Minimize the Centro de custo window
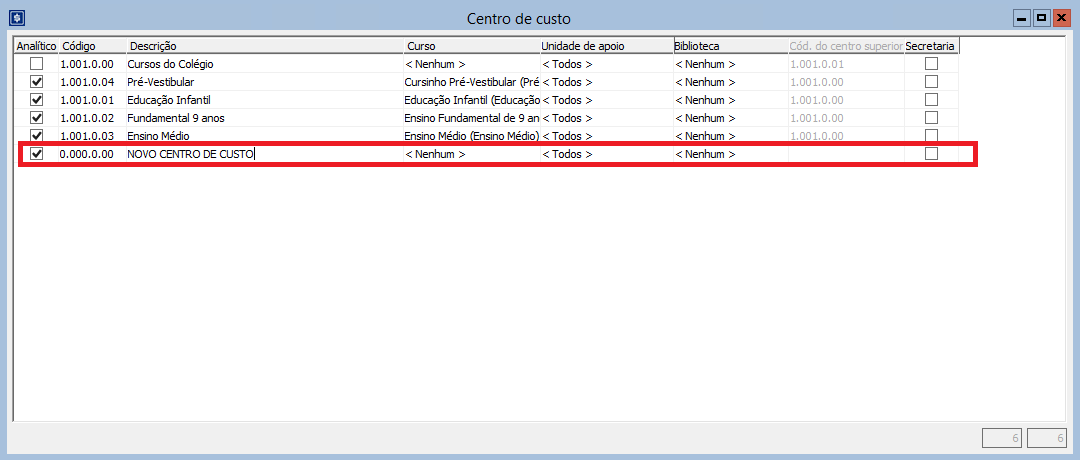 coord(1021,18)
